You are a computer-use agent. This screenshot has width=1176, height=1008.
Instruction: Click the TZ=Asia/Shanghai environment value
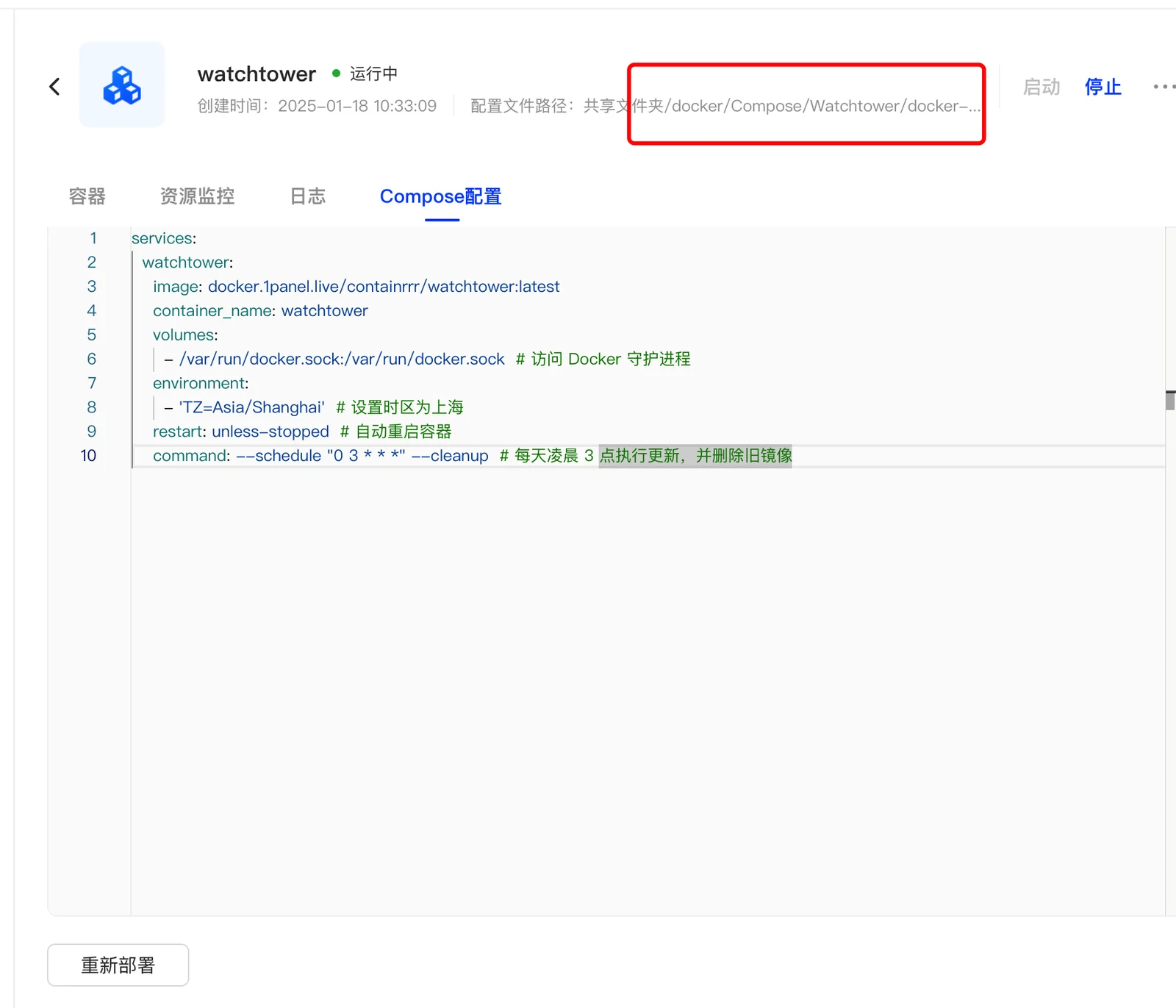250,407
